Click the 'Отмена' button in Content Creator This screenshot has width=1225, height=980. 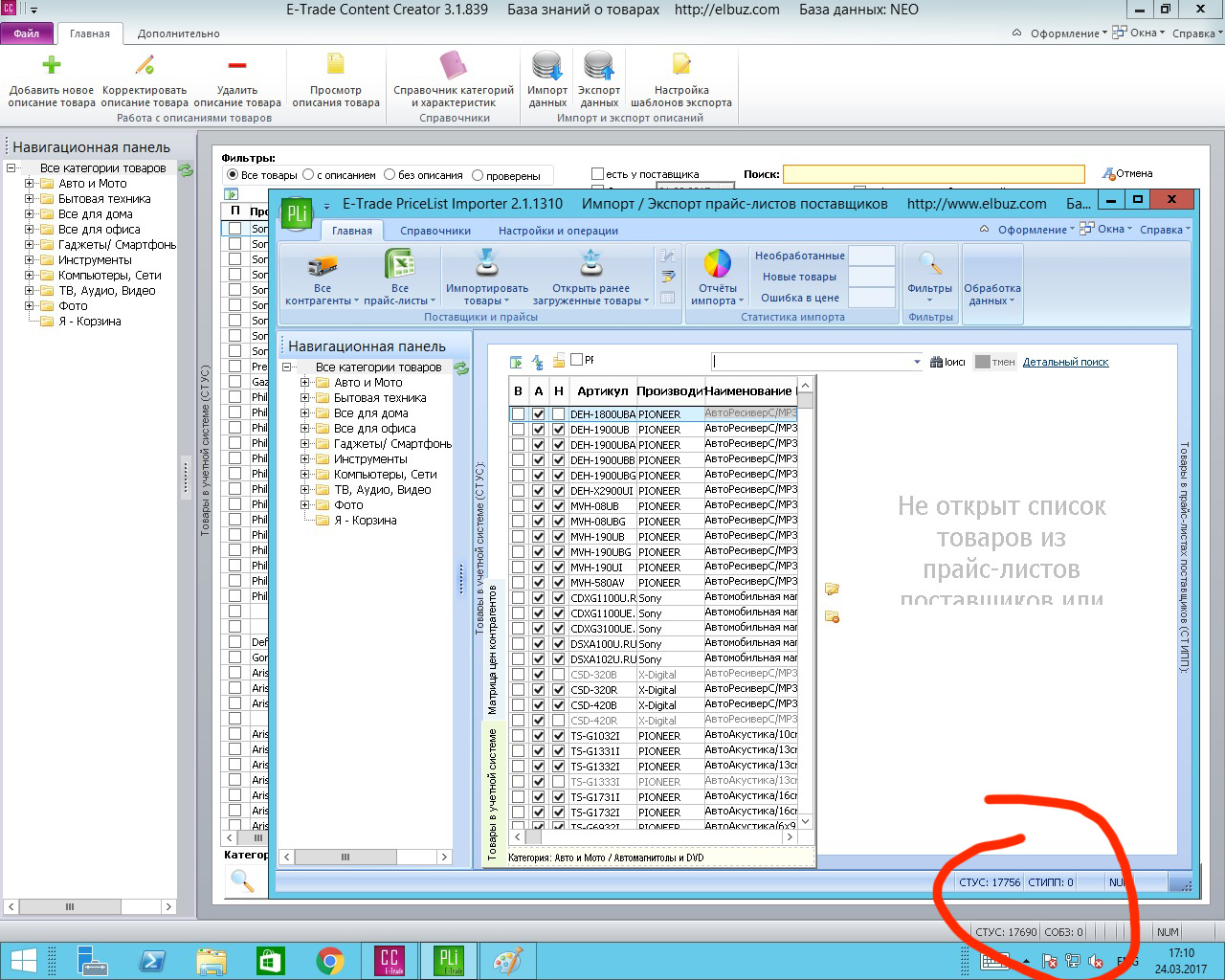coord(1127,174)
